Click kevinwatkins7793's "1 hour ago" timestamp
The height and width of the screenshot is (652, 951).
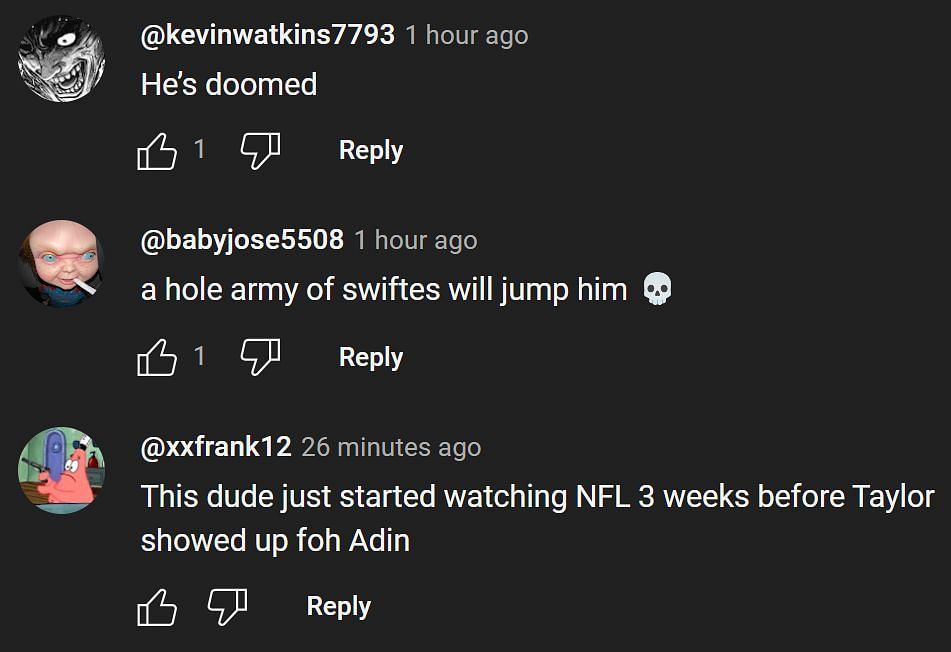[466, 35]
